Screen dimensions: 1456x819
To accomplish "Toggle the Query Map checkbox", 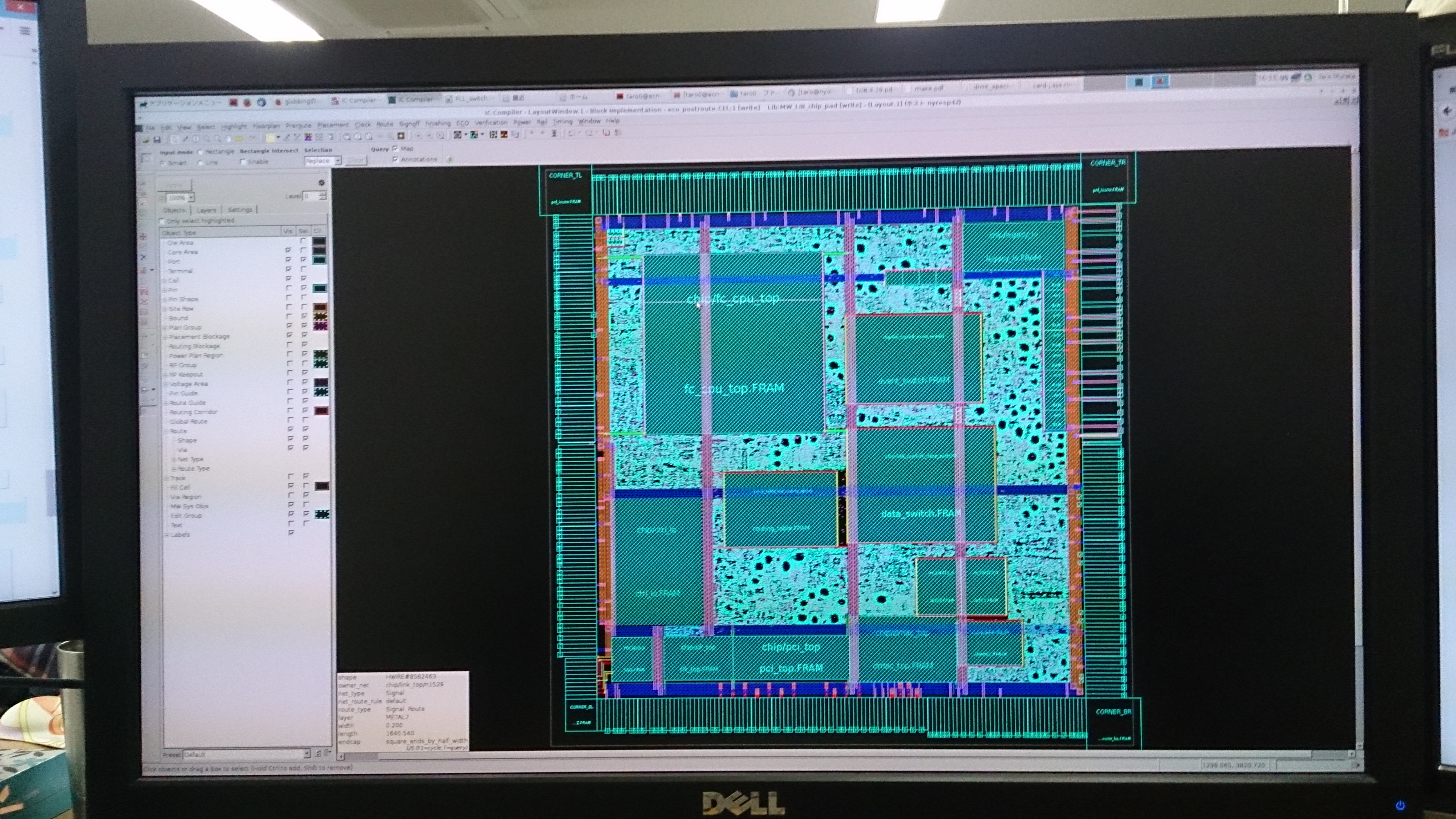I will pos(395,149).
